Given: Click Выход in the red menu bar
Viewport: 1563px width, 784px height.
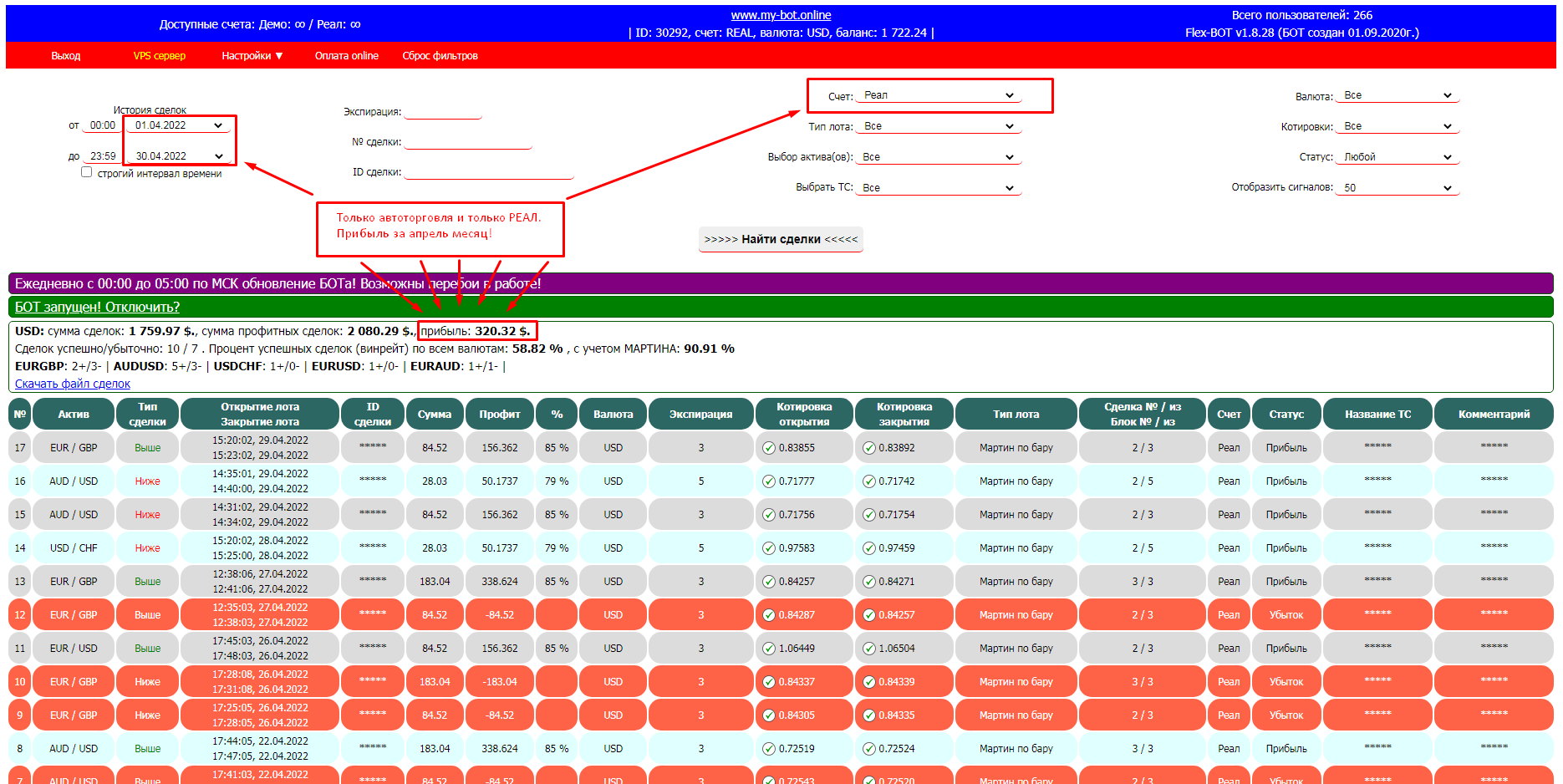Looking at the screenshot, I should coord(66,56).
